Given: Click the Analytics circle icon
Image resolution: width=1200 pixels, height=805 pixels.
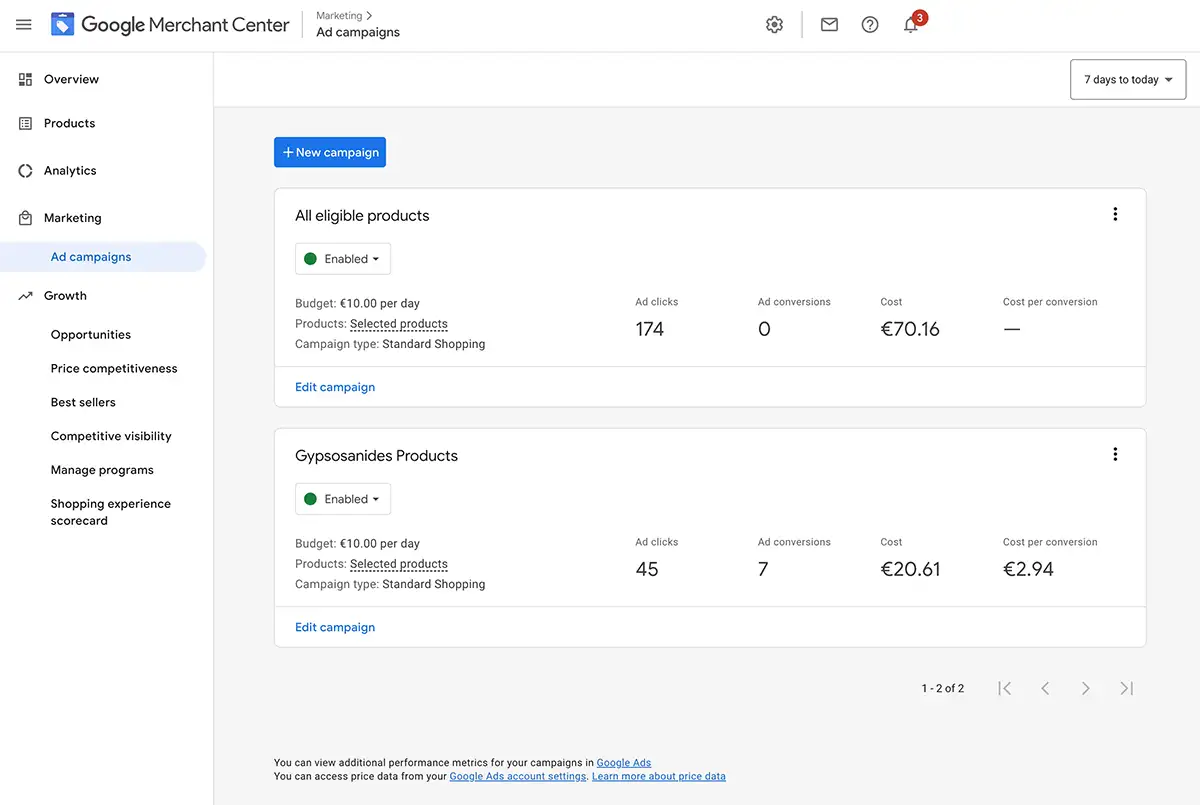Looking at the screenshot, I should point(26,171).
